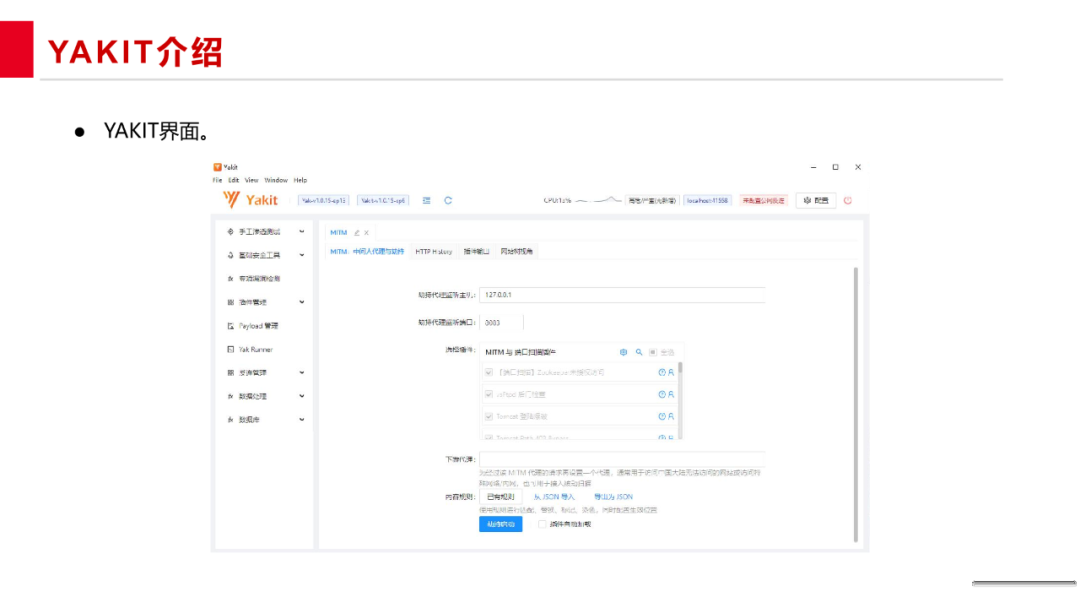The image size is (1080, 608).
Task: Click the listening port field 8083
Action: 501,322
